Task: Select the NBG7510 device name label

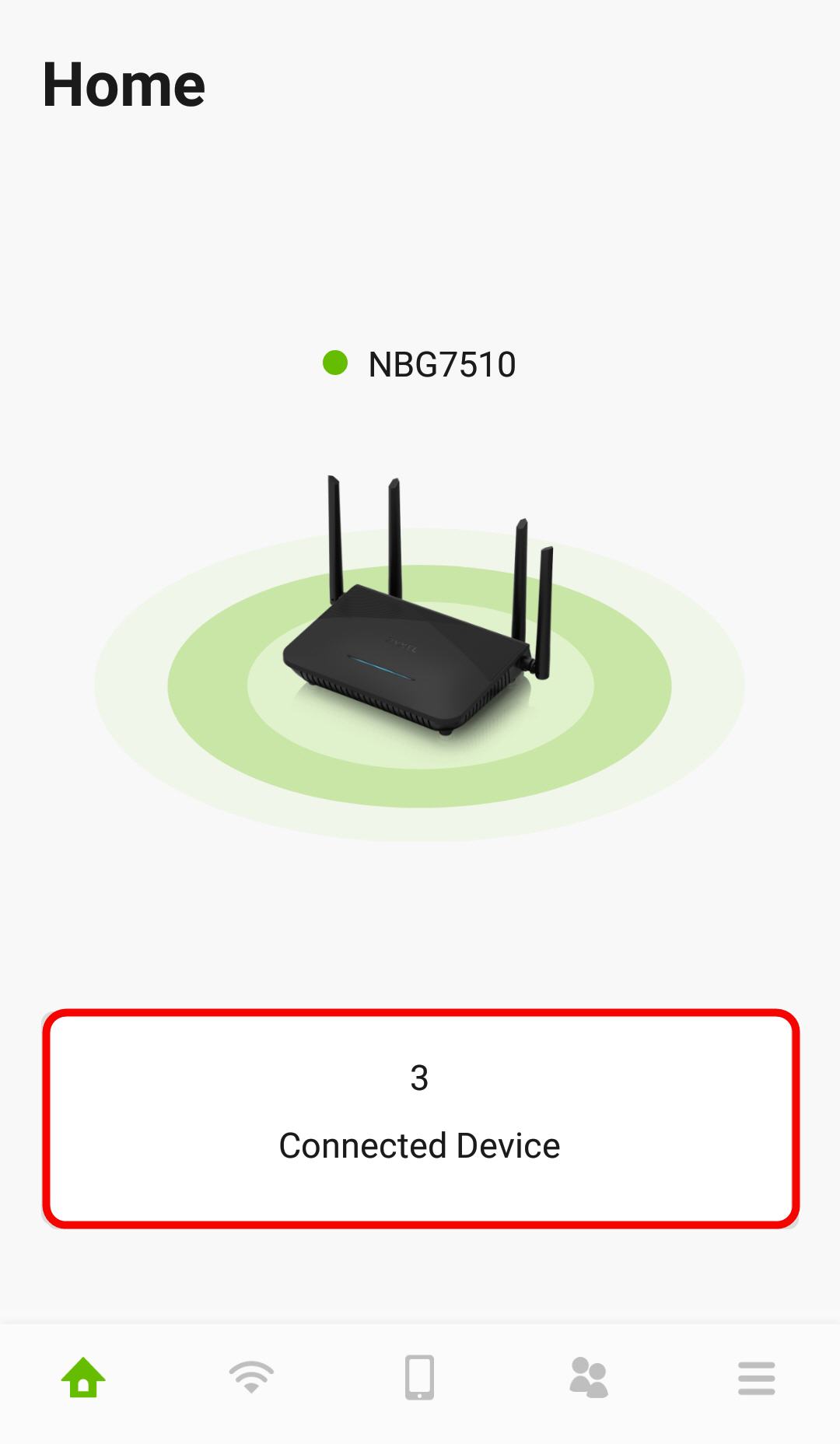Action: tap(442, 364)
